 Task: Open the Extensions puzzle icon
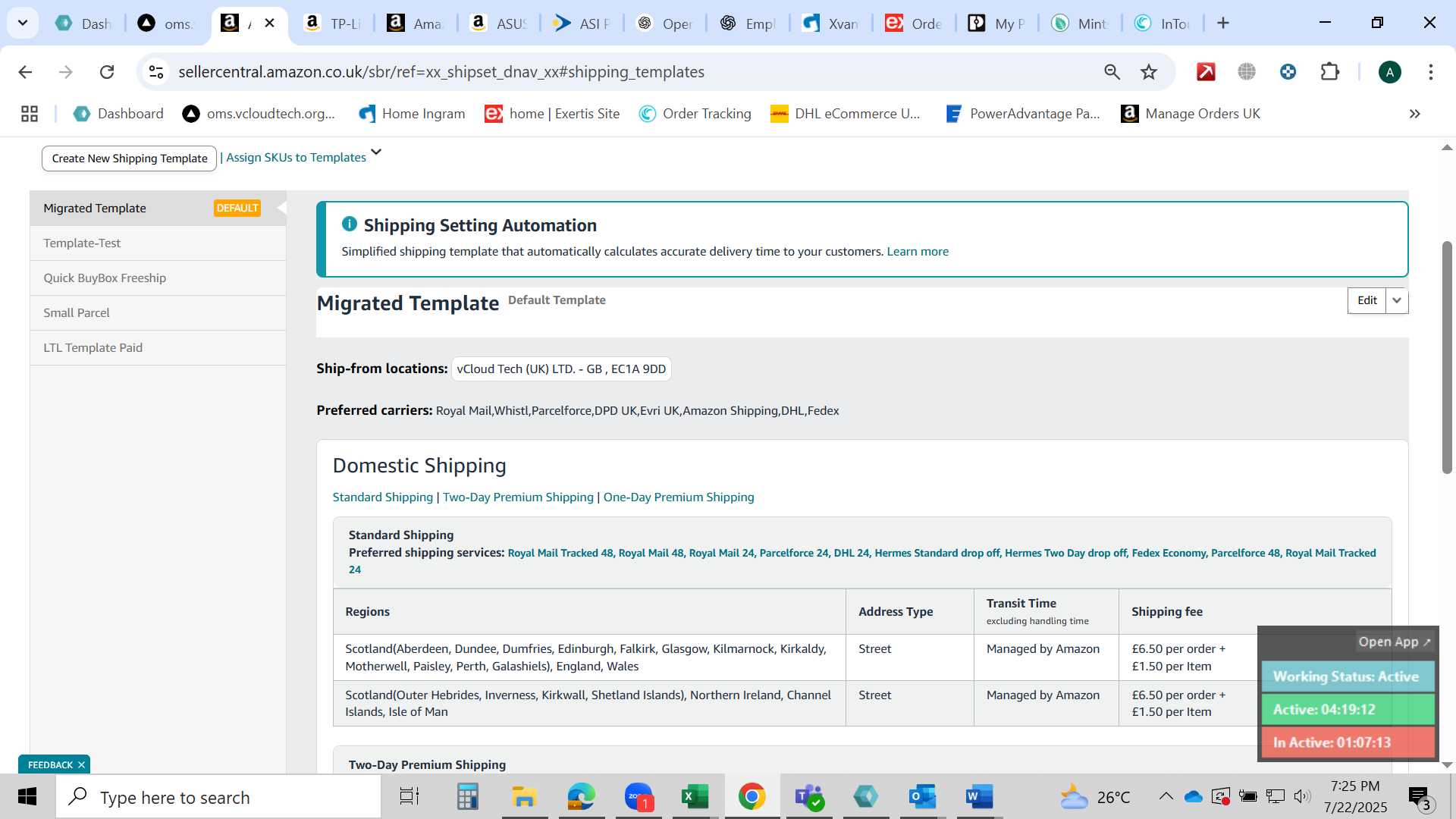point(1329,72)
